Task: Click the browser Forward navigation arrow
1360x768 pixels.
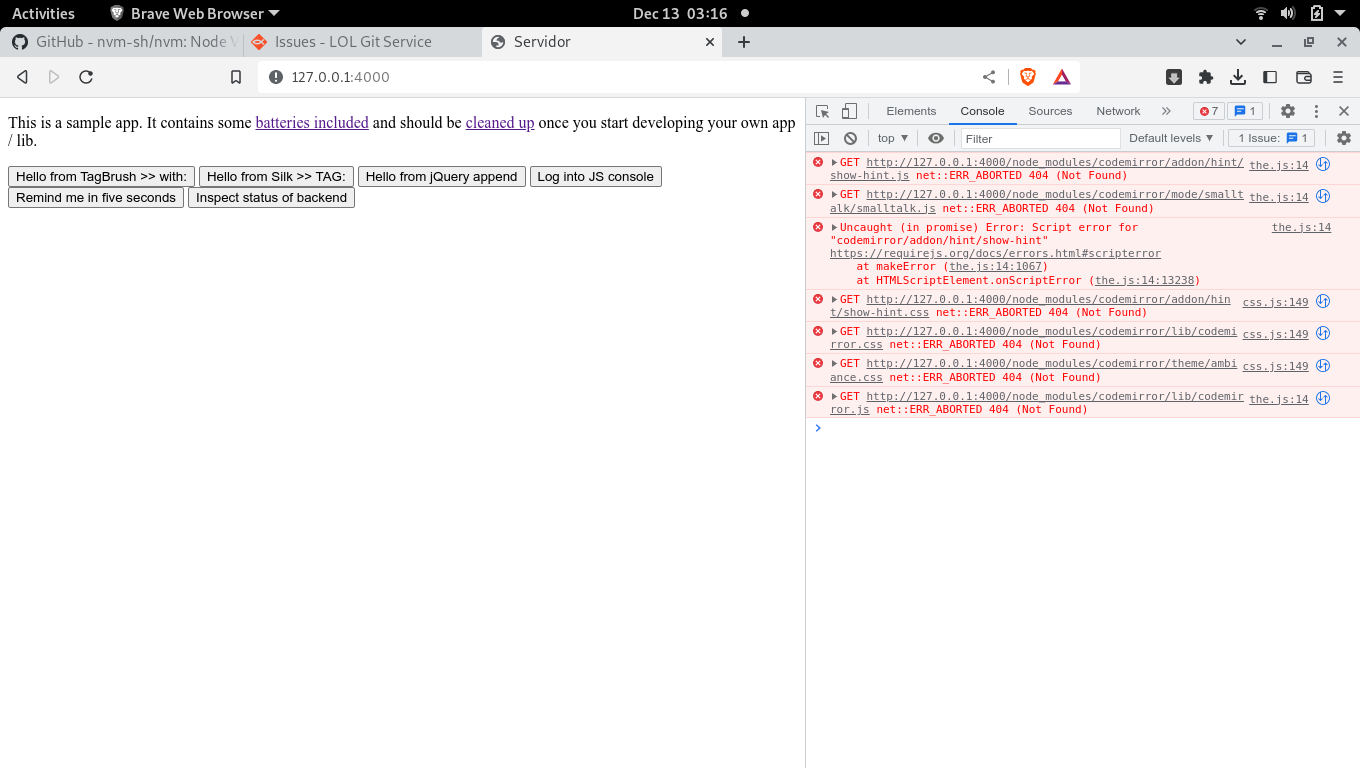Action: coord(54,77)
